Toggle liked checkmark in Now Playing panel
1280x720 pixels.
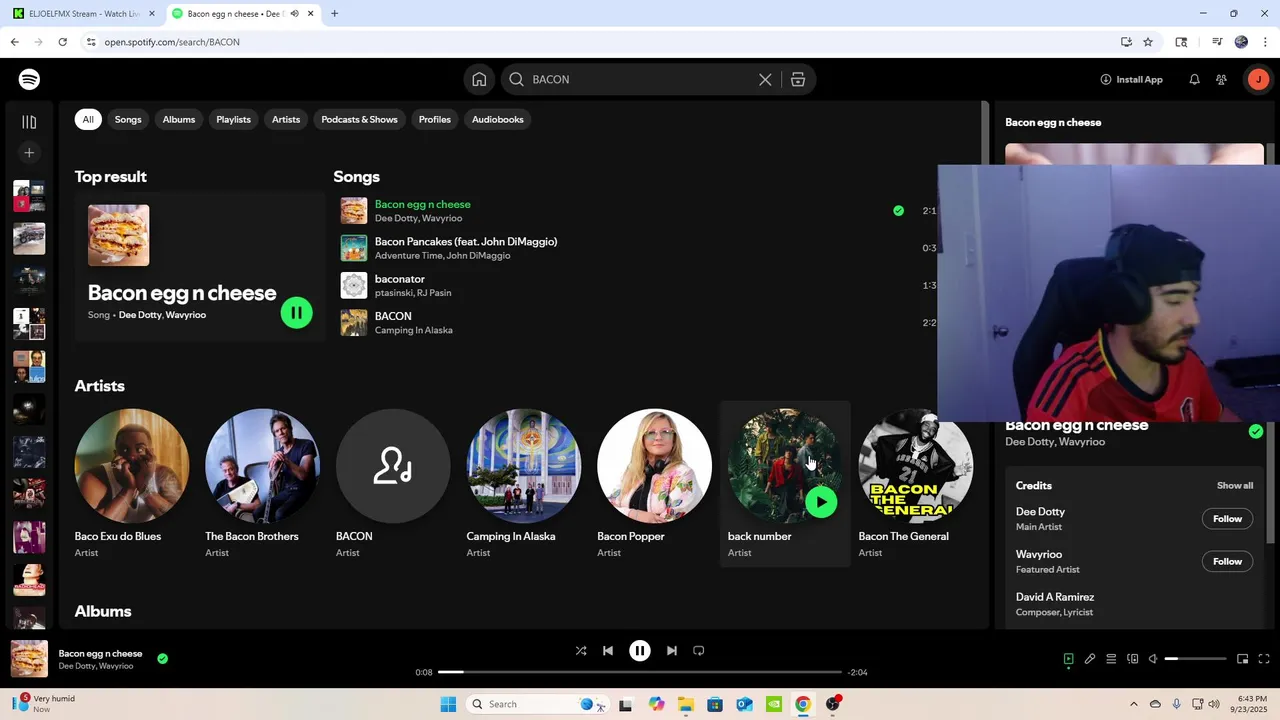[x=1256, y=431]
